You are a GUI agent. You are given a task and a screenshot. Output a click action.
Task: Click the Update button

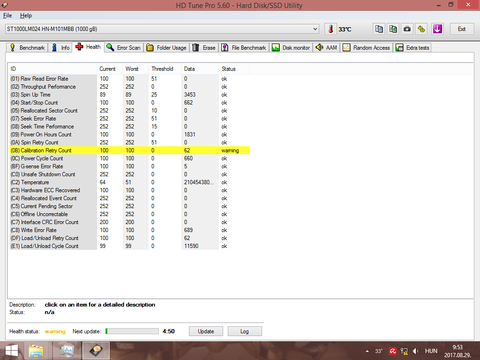(x=206, y=331)
